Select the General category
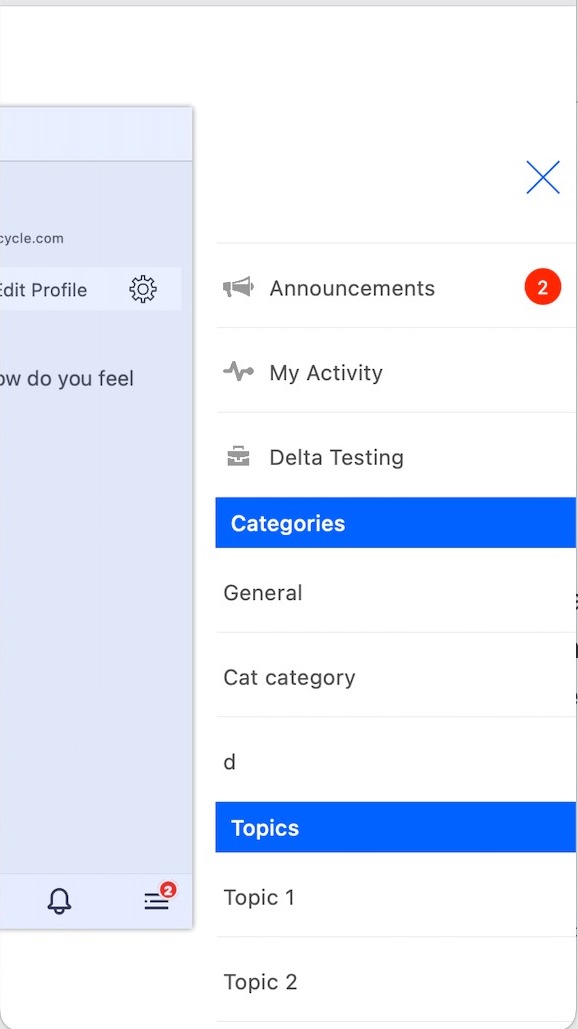The height and width of the screenshot is (1029, 578). pos(396,593)
